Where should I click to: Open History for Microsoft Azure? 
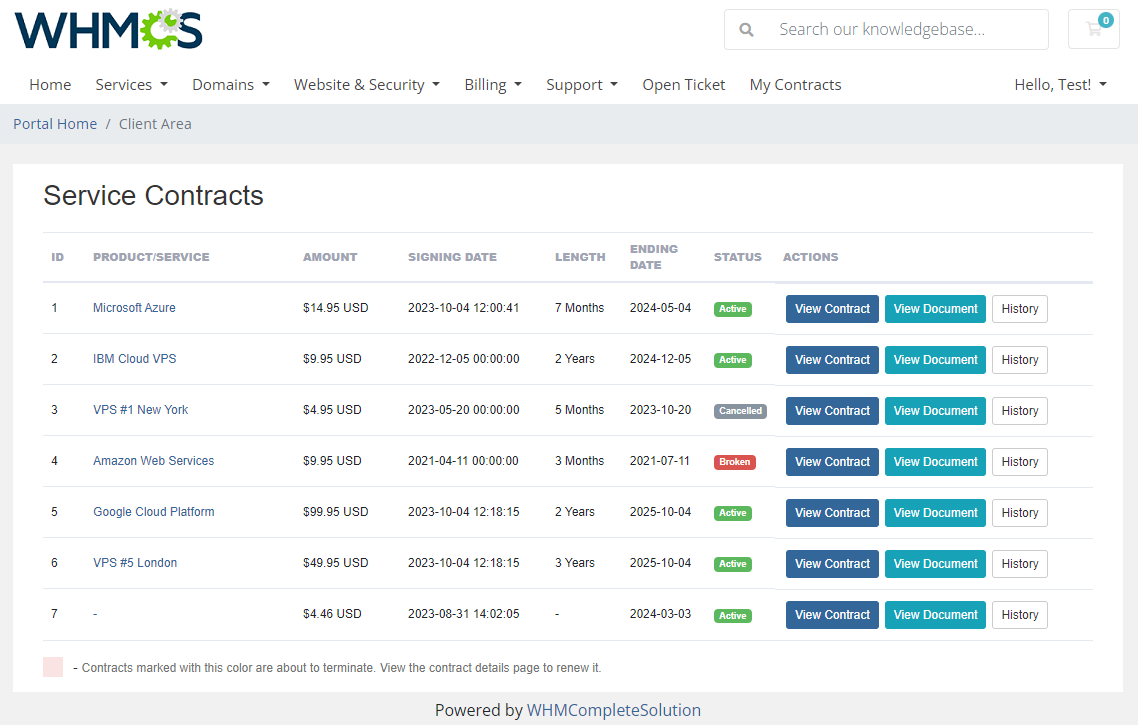[1020, 308]
